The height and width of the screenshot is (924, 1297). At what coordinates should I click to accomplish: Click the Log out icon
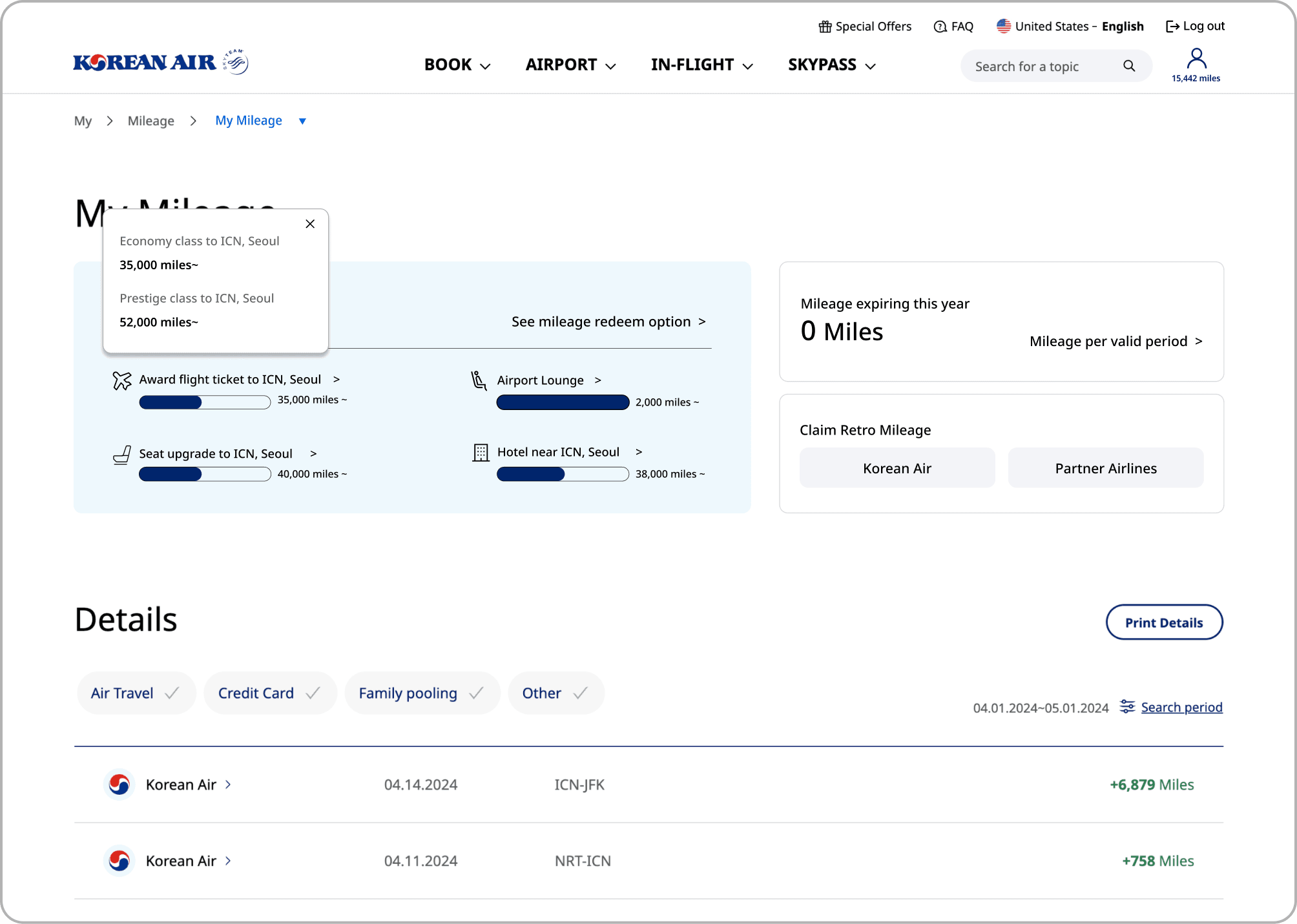click(1172, 26)
